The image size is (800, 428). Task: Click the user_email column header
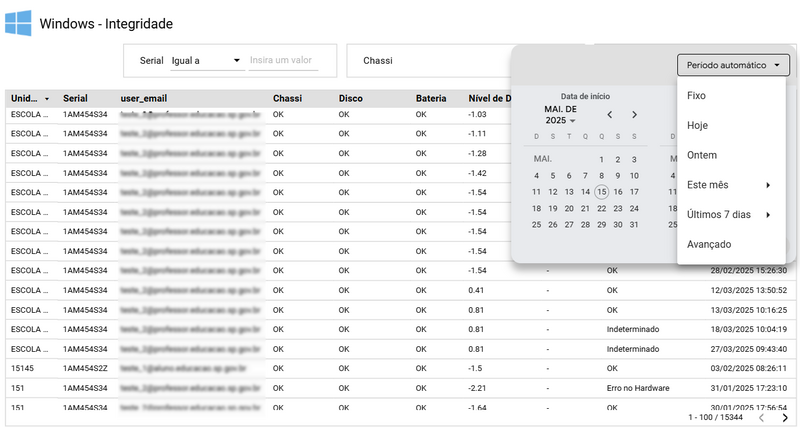tap(144, 98)
